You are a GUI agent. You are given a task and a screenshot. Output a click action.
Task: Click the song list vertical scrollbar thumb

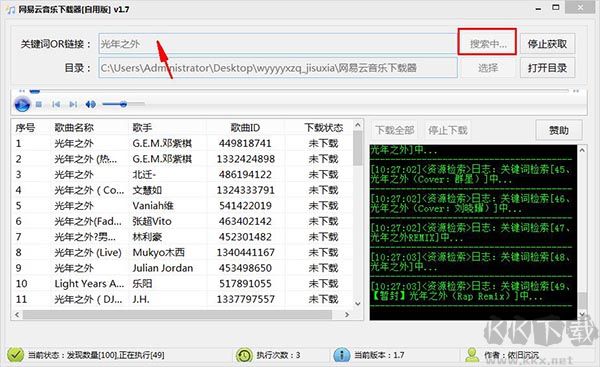pyautogui.click(x=358, y=148)
